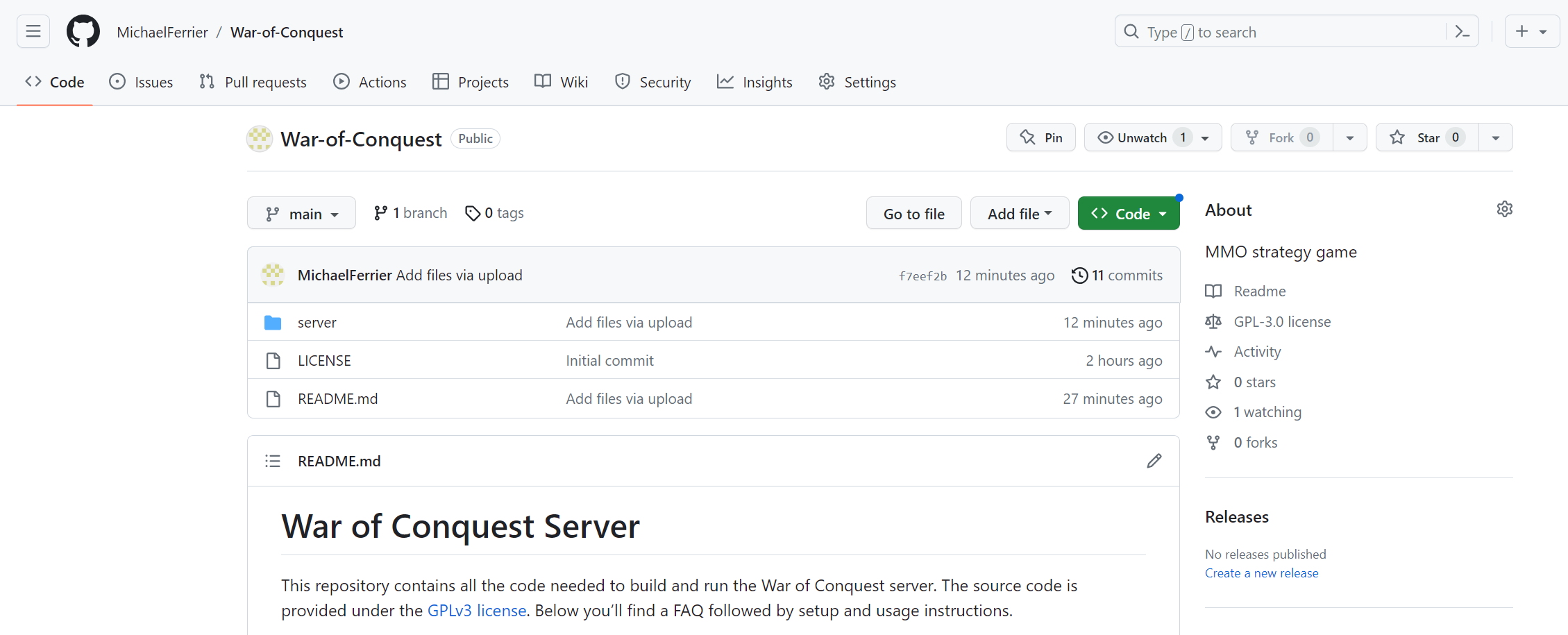1568x635 pixels.
Task: View the Insights tab
Action: (x=755, y=82)
